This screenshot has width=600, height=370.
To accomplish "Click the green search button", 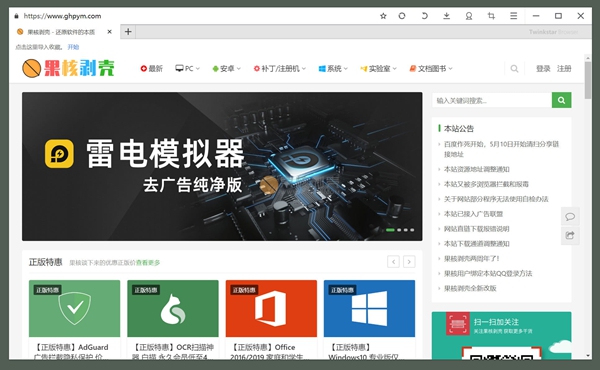I will [x=561, y=100].
